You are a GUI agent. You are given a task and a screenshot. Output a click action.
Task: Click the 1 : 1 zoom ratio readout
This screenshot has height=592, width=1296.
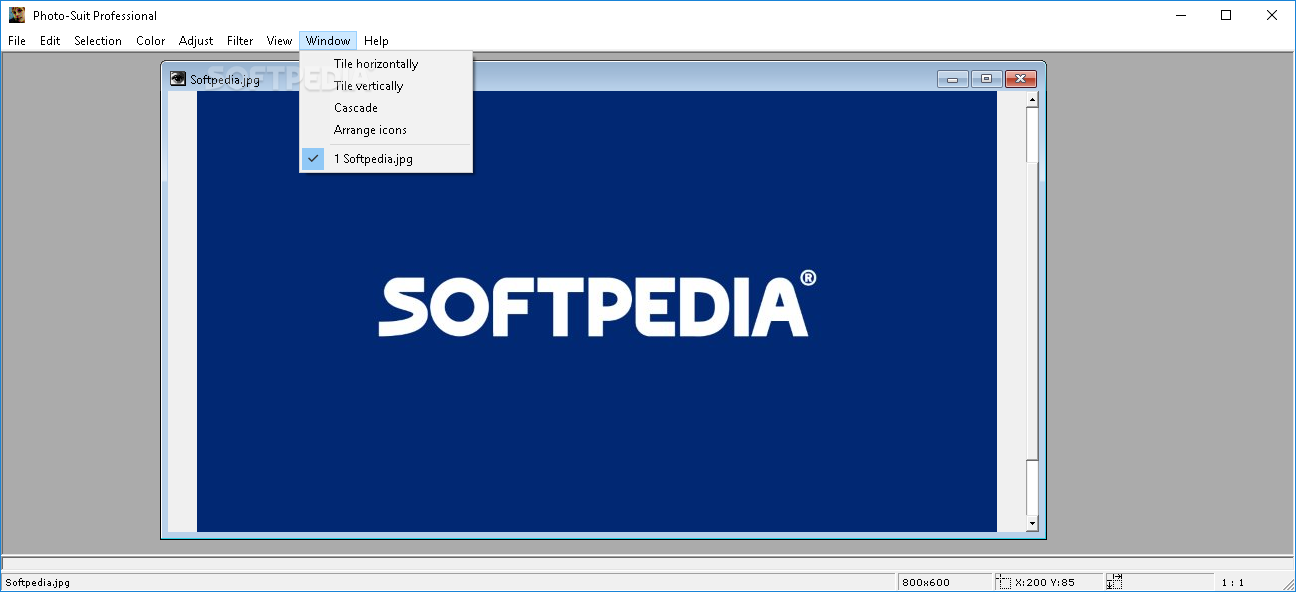pos(1232,582)
